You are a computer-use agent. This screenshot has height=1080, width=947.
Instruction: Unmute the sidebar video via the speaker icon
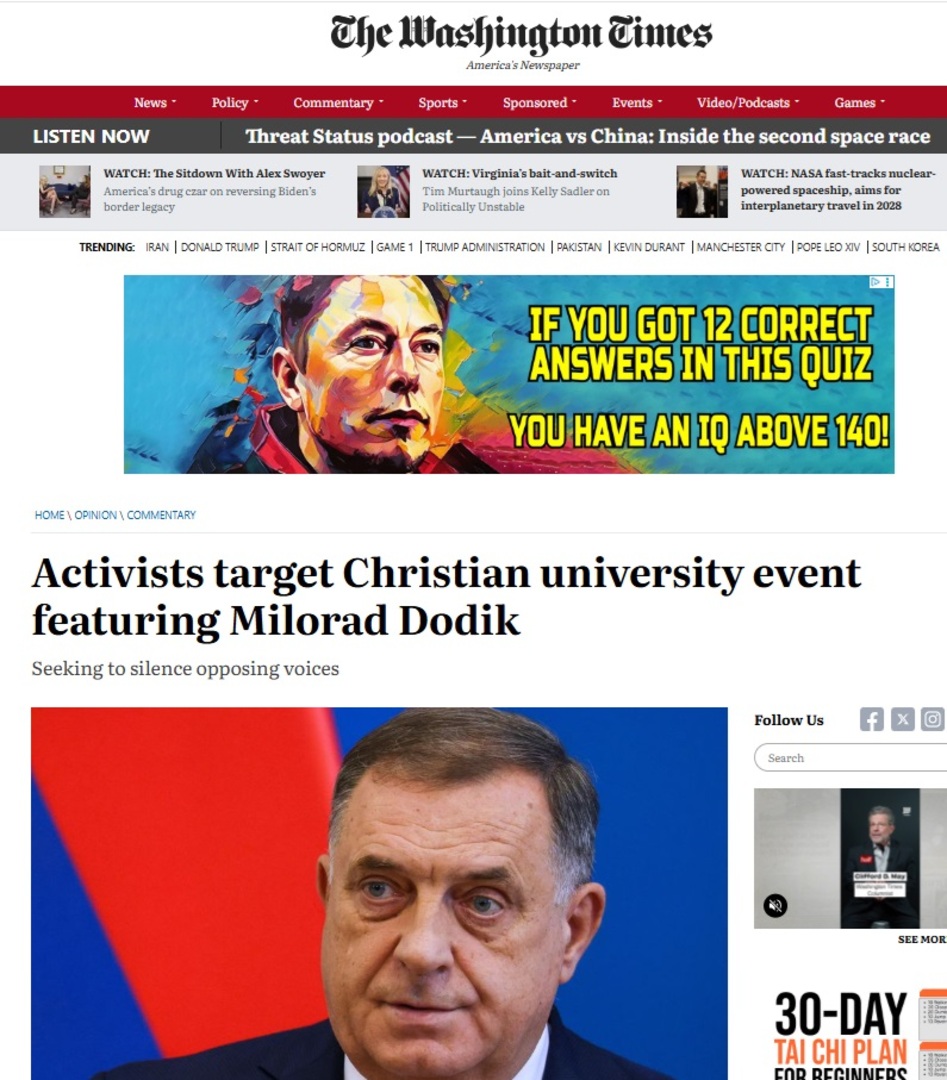point(776,905)
